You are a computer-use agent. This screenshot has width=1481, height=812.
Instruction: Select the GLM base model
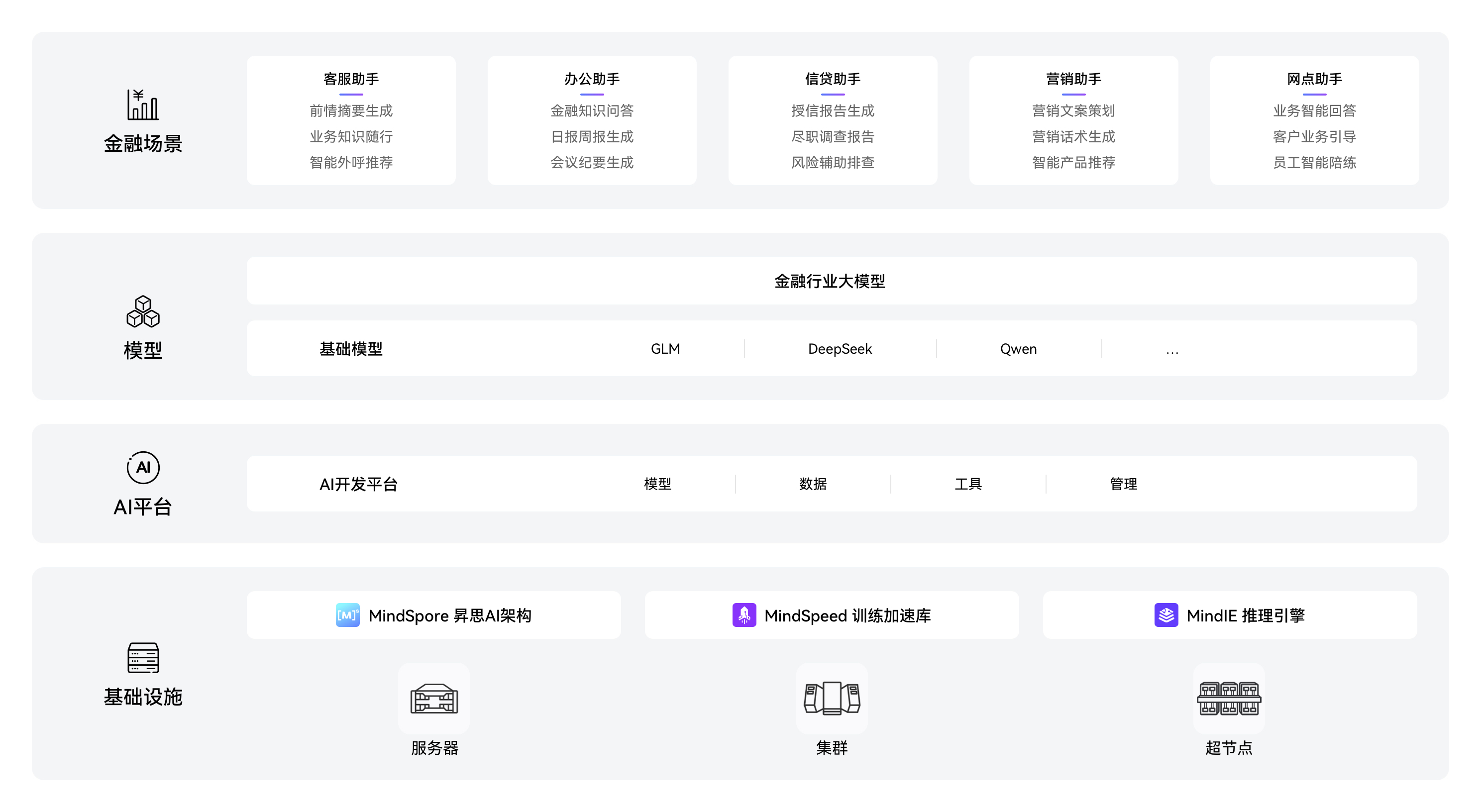[x=665, y=349]
